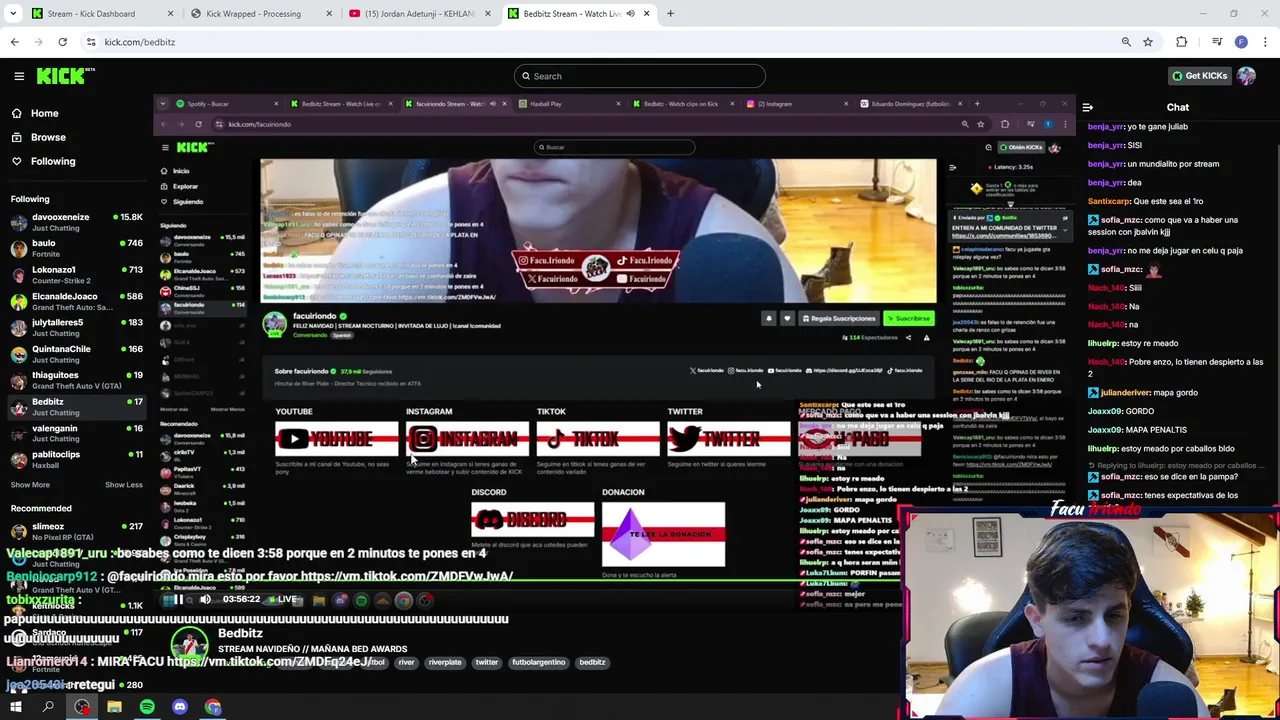Open a new Chrome tab

tap(670, 14)
